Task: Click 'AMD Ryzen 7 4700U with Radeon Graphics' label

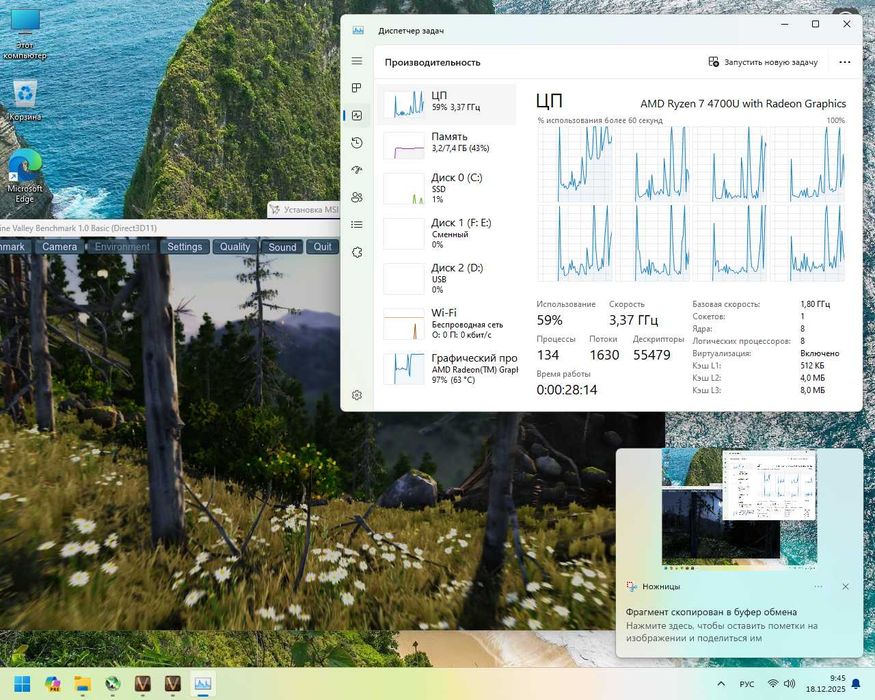Action: tap(743, 103)
